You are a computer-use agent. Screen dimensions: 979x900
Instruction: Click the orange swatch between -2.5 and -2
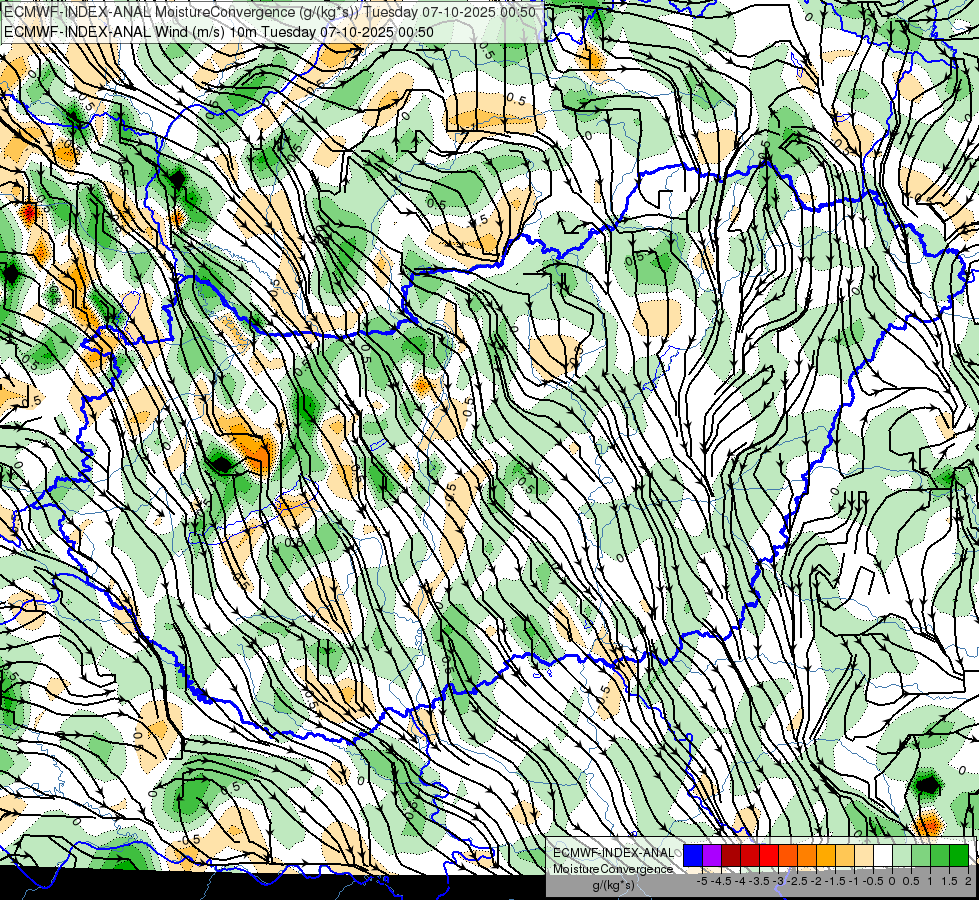pos(807,855)
